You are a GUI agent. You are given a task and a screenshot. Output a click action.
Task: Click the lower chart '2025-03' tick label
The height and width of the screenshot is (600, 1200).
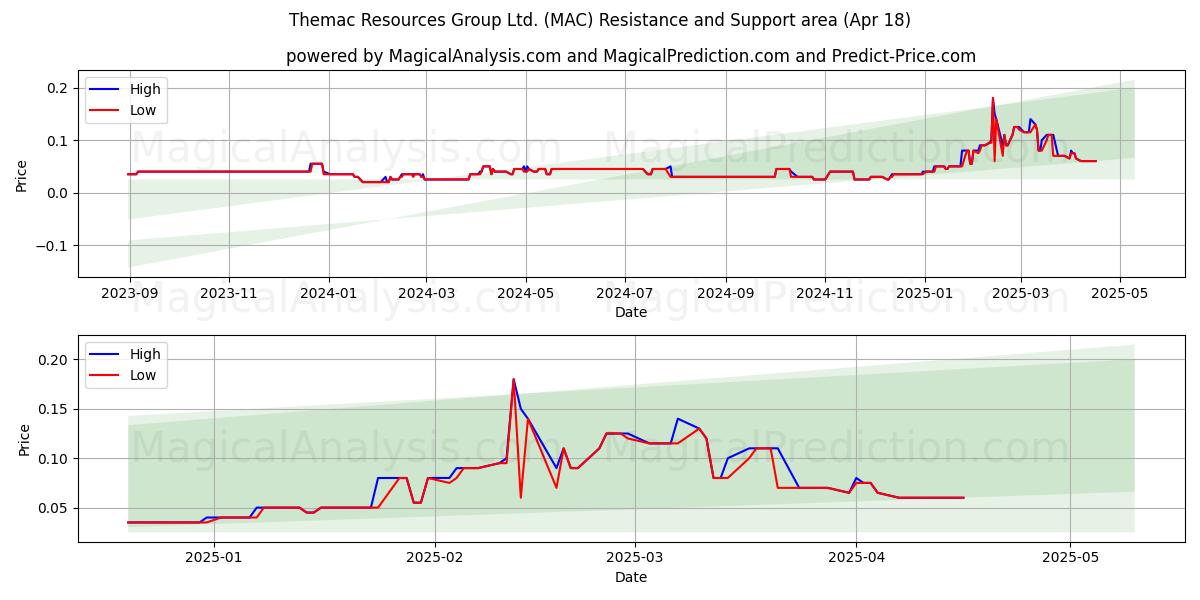coord(636,558)
